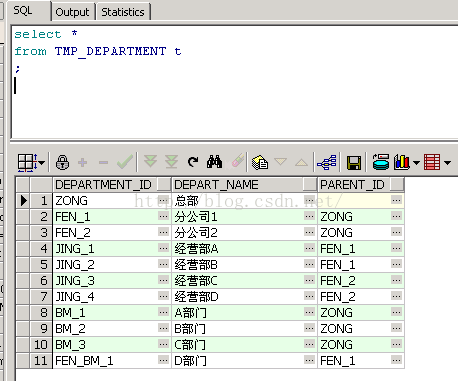Click the delete record minus icon
Screen dimensions: 458x381
(103, 163)
